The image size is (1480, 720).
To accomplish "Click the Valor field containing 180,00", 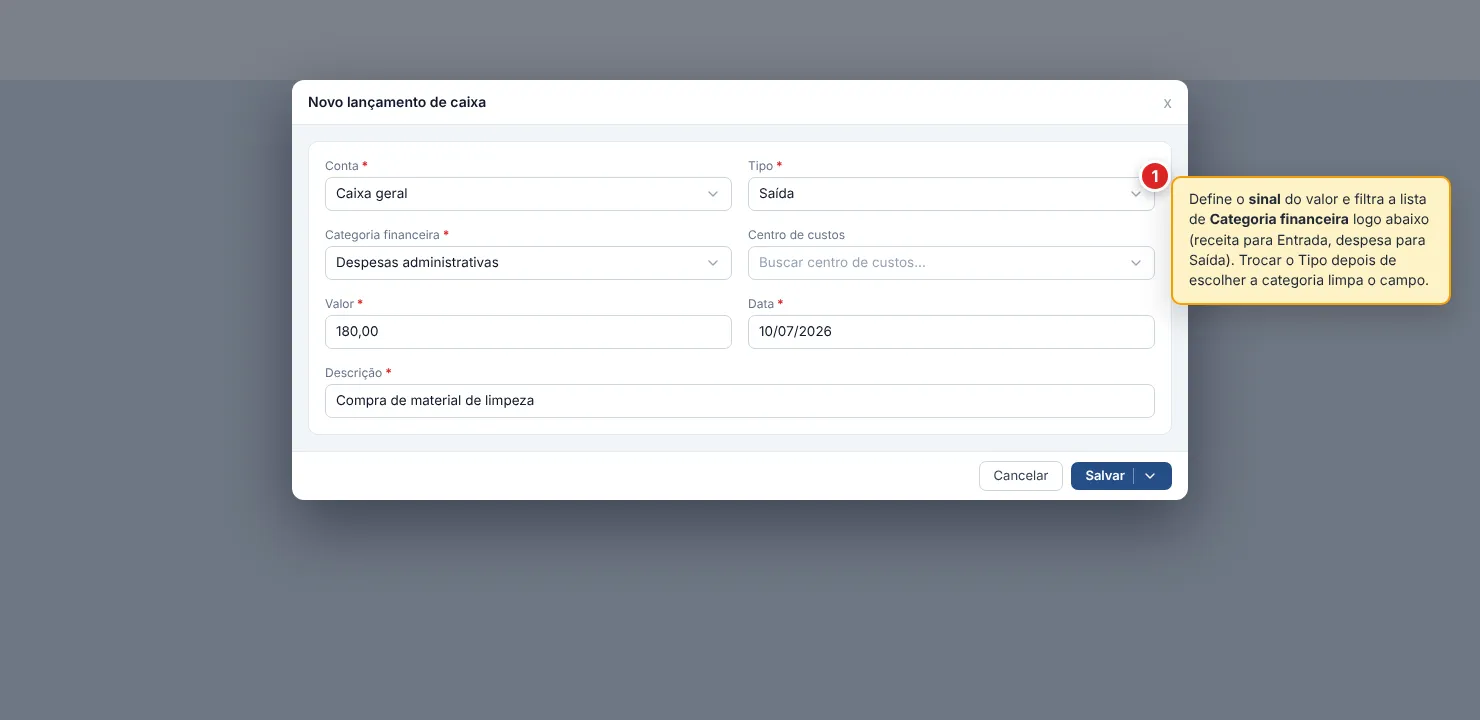I will click(x=528, y=332).
